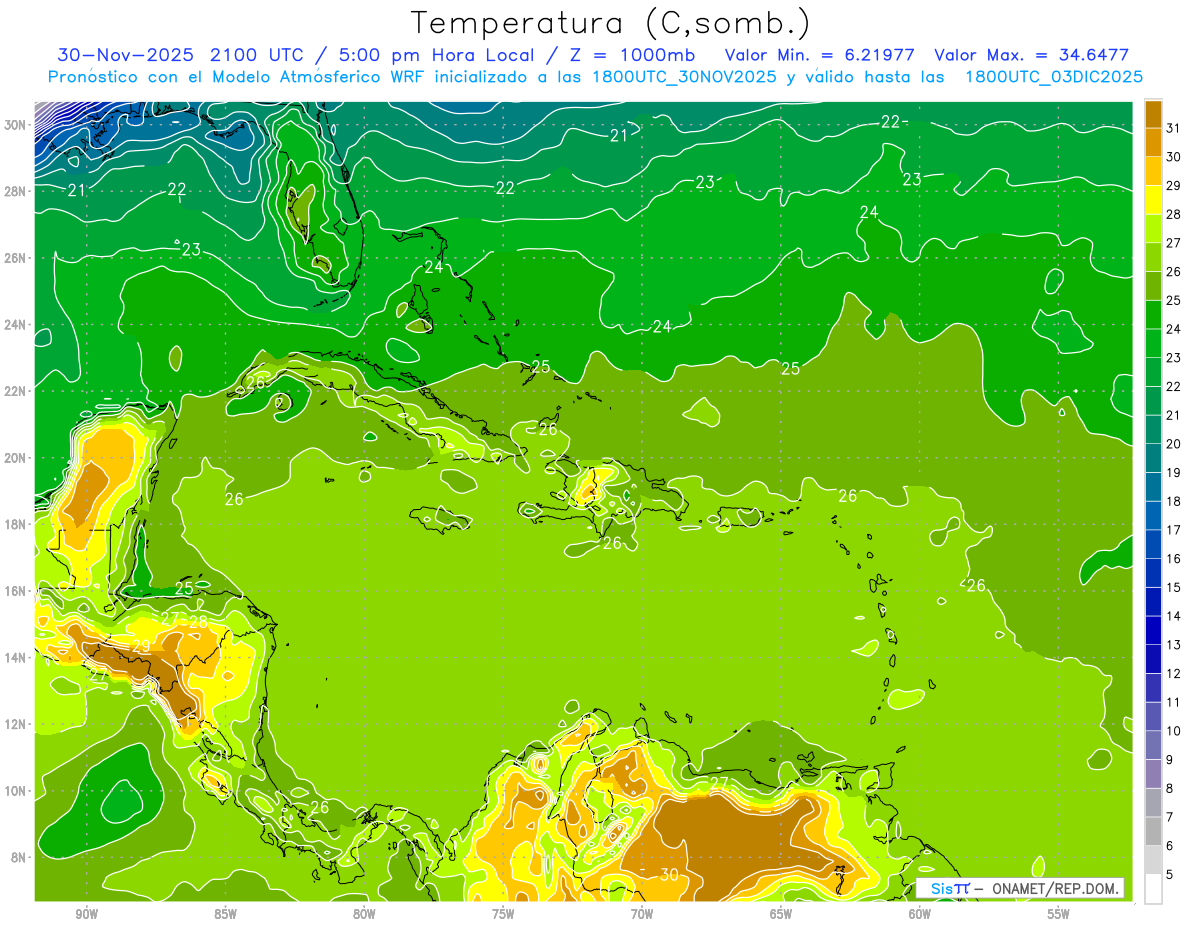Click the 60W longitude axis label
The image size is (1200, 927).
[920, 914]
